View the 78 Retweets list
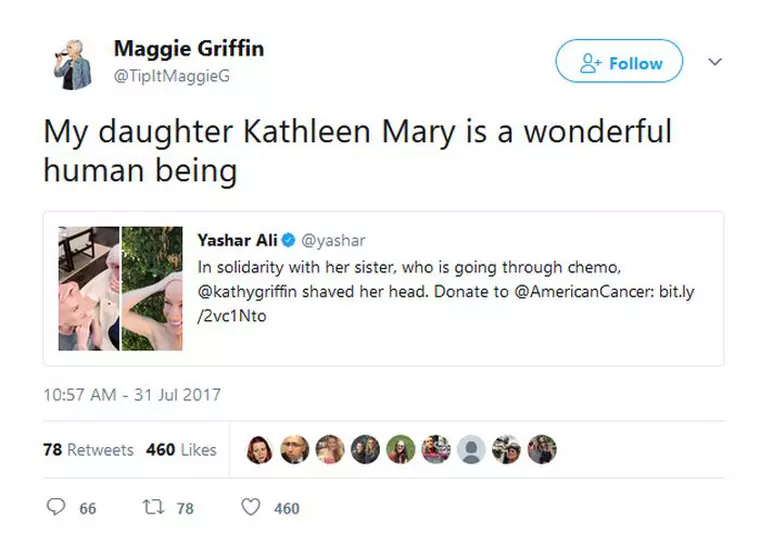 tap(88, 450)
